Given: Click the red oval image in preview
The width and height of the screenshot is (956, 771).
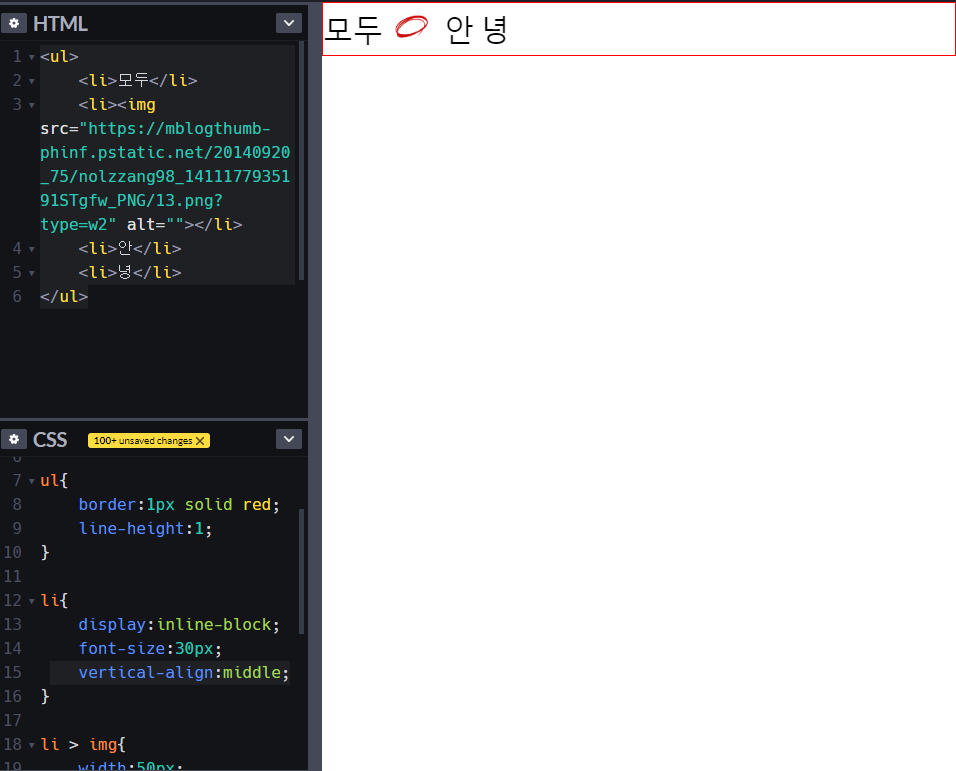Looking at the screenshot, I should tap(412, 27).
